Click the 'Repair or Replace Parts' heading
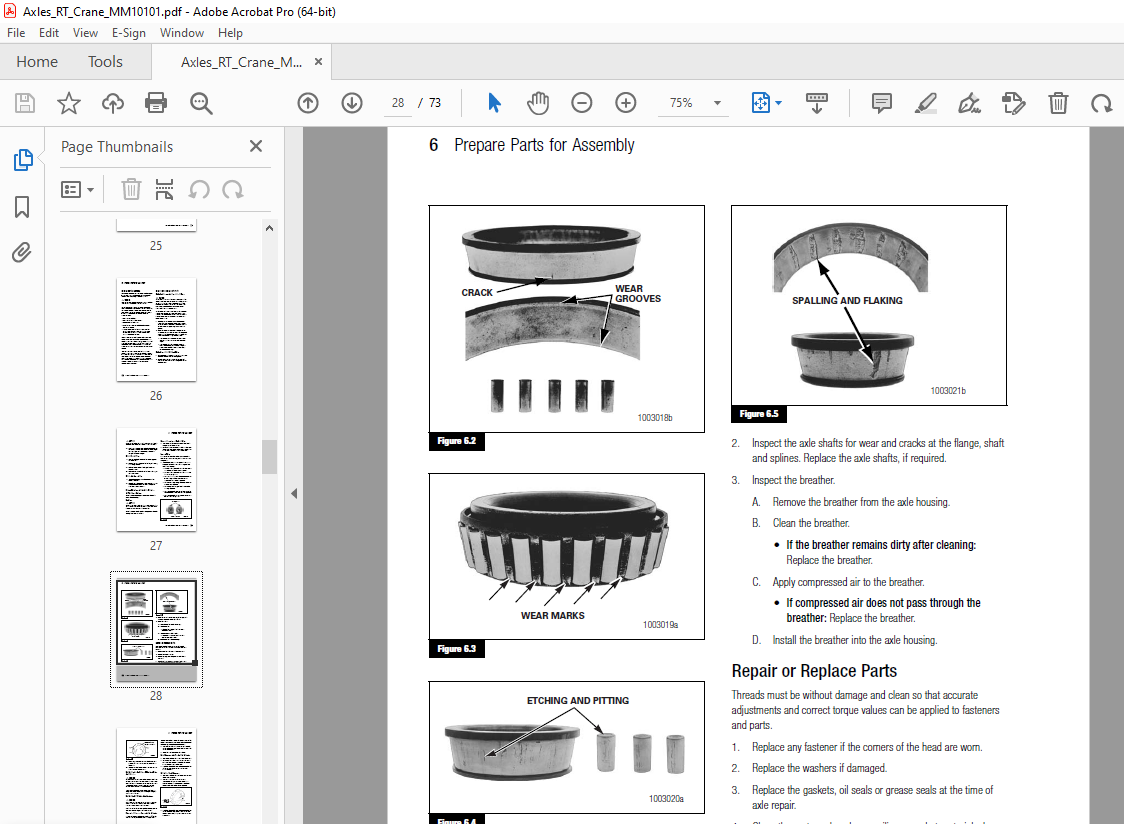This screenshot has width=1124, height=824. pyautogui.click(x=814, y=671)
